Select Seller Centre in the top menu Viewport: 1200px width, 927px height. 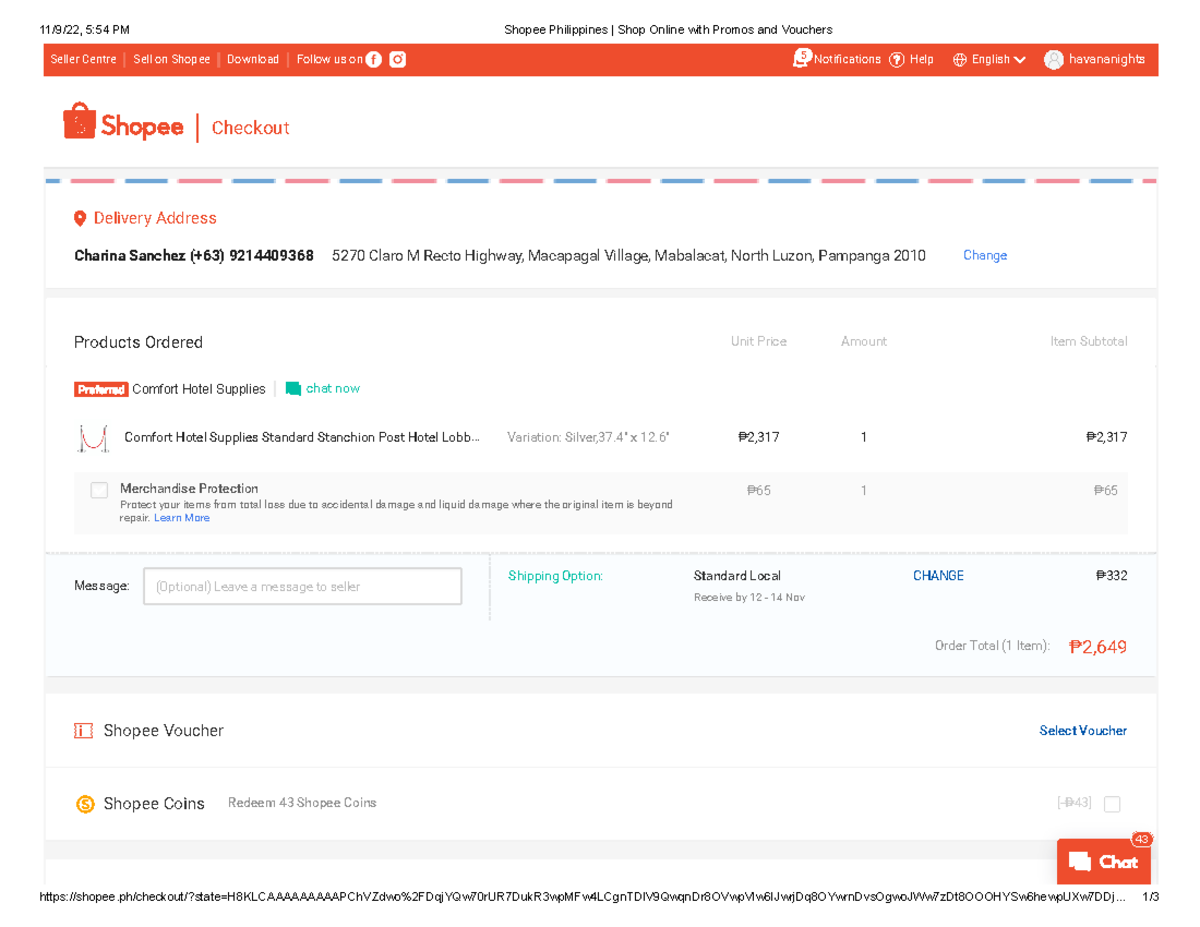[83, 59]
